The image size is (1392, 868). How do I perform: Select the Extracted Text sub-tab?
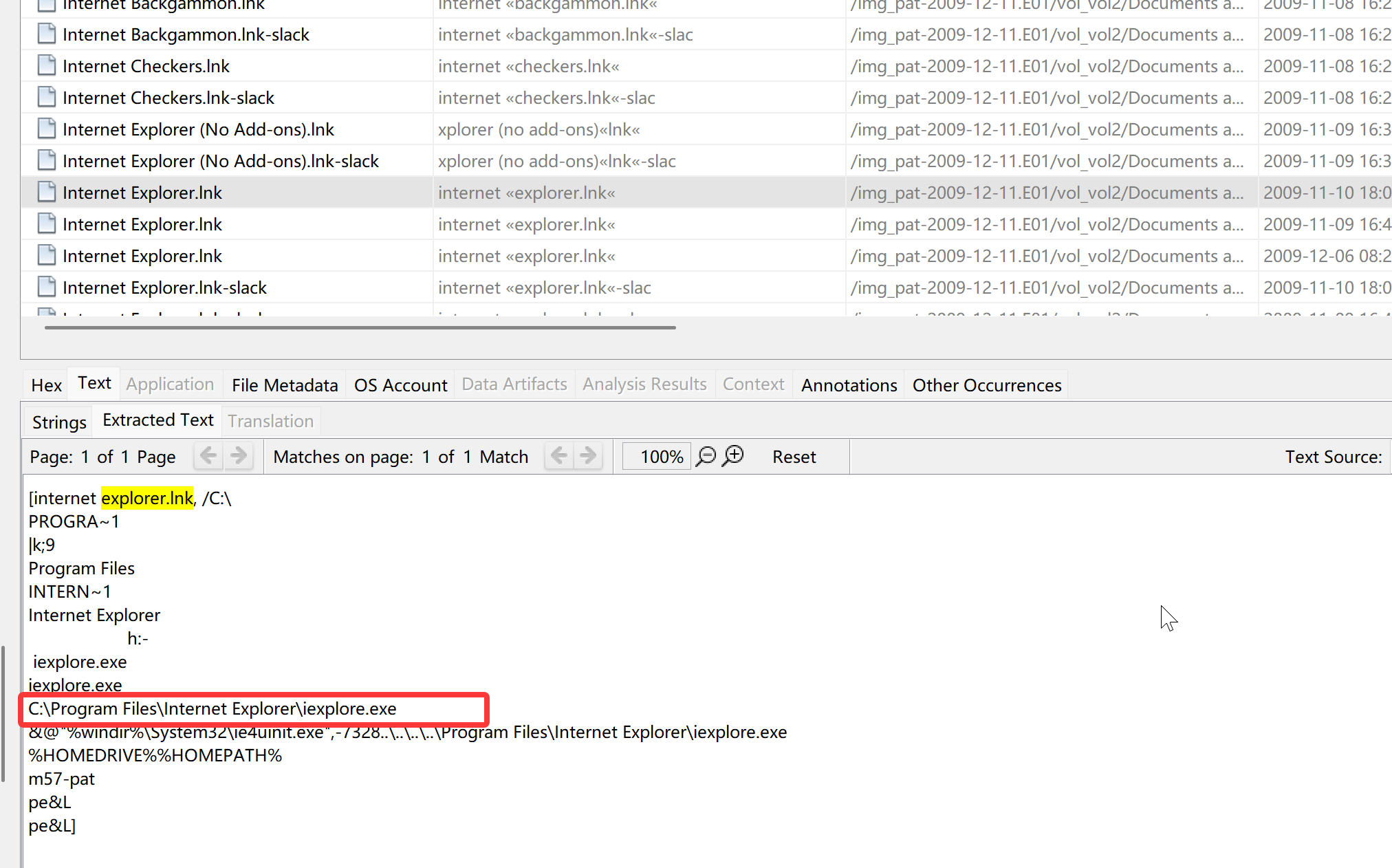point(157,420)
